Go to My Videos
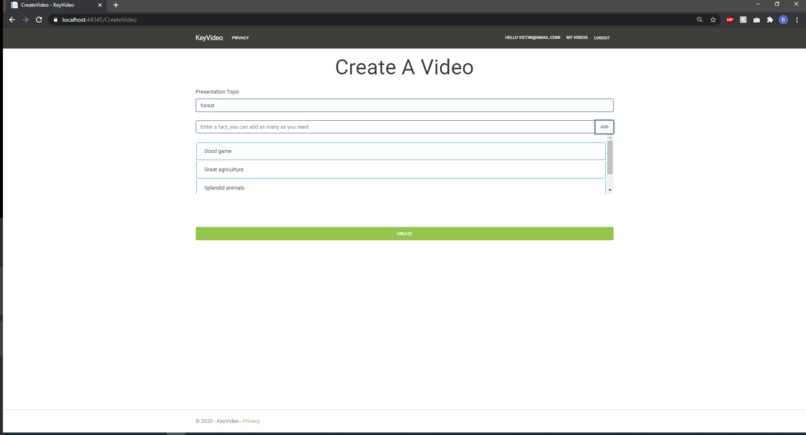This screenshot has width=806, height=435. pos(577,38)
